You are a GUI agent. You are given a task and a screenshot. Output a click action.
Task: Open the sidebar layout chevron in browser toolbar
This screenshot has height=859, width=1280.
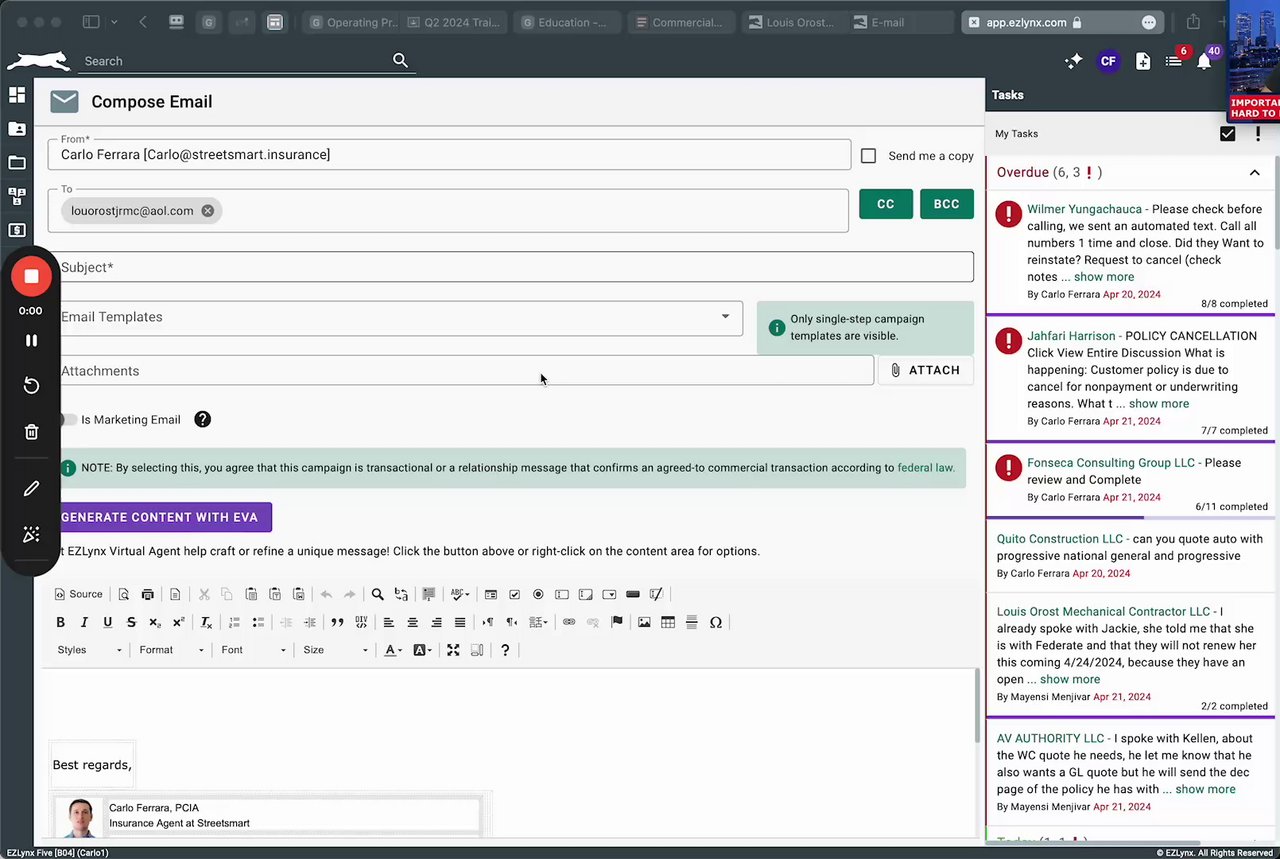[x=114, y=22]
